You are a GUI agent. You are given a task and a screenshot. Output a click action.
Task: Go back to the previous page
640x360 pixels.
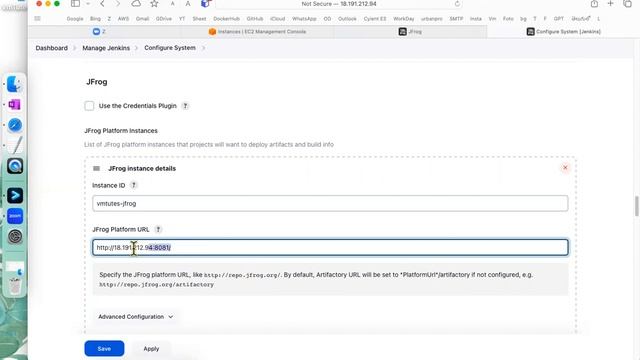pyautogui.click(x=102, y=4)
